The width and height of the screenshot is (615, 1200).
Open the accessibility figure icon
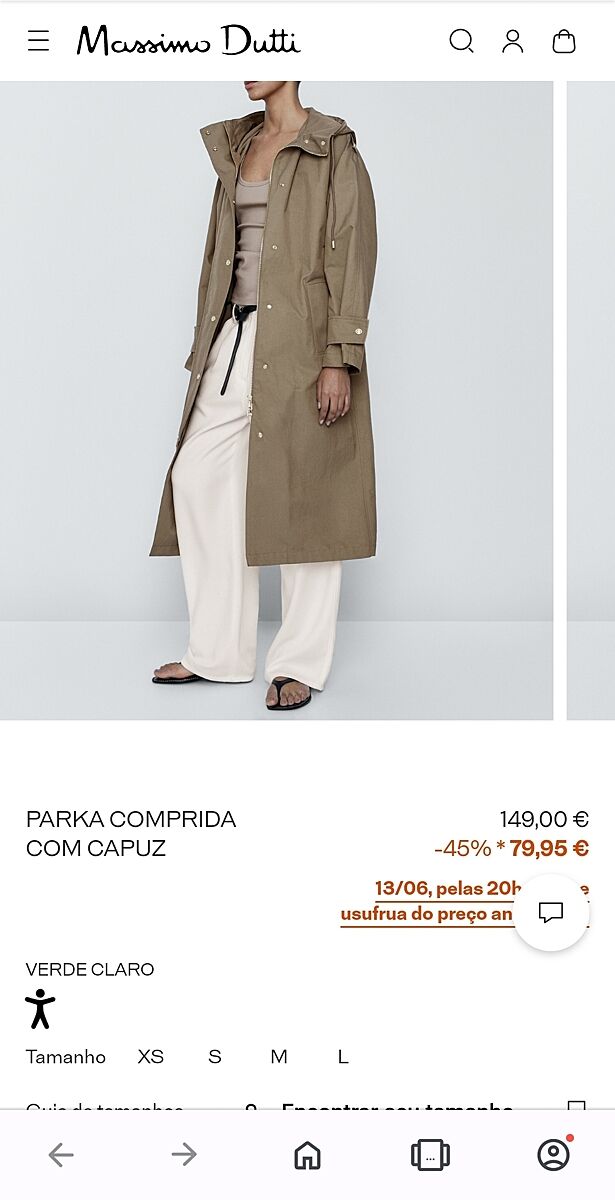[x=40, y=1008]
